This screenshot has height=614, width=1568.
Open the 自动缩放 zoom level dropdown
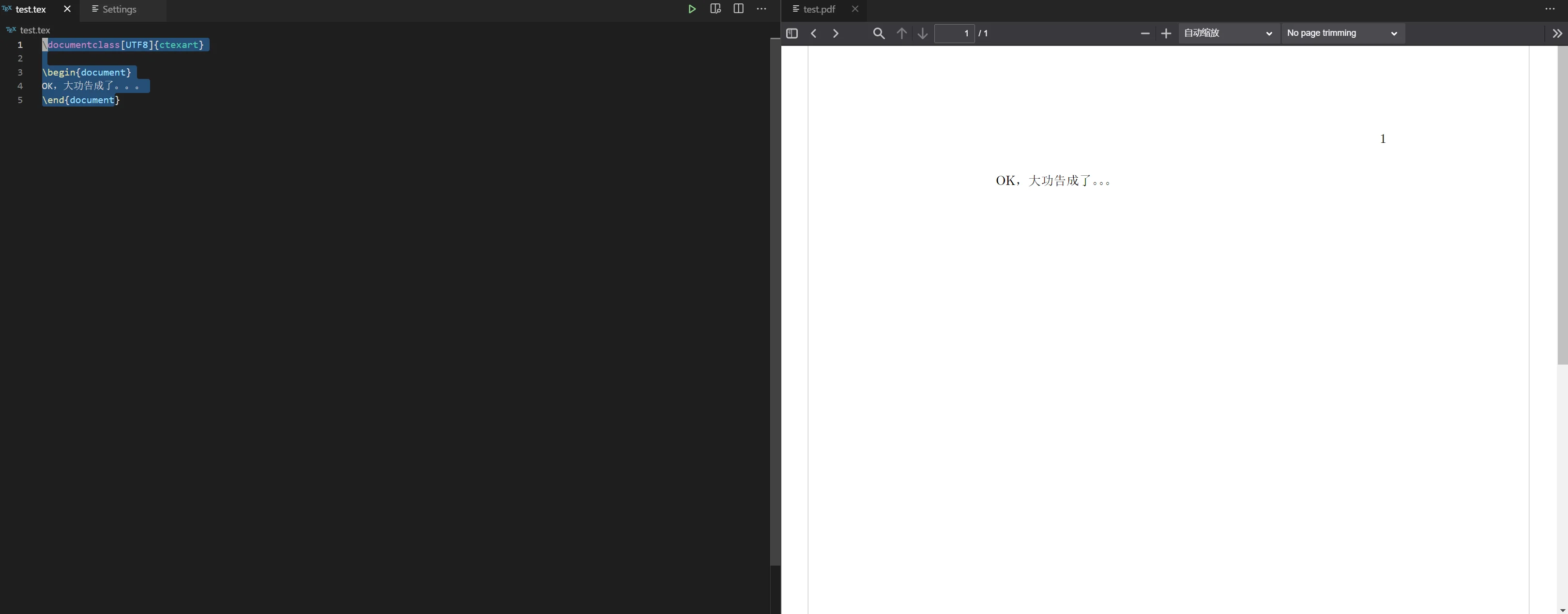(1228, 33)
